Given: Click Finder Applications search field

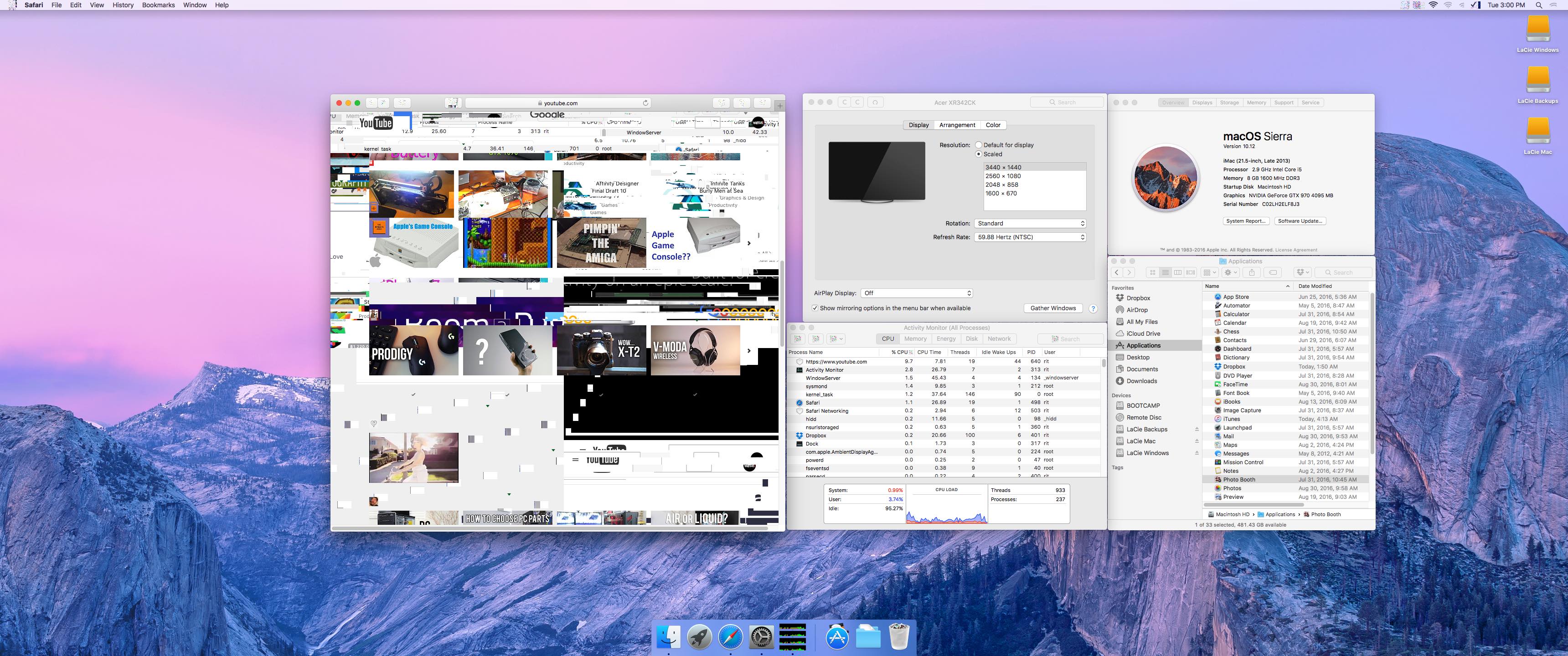Looking at the screenshot, I should (1343, 272).
